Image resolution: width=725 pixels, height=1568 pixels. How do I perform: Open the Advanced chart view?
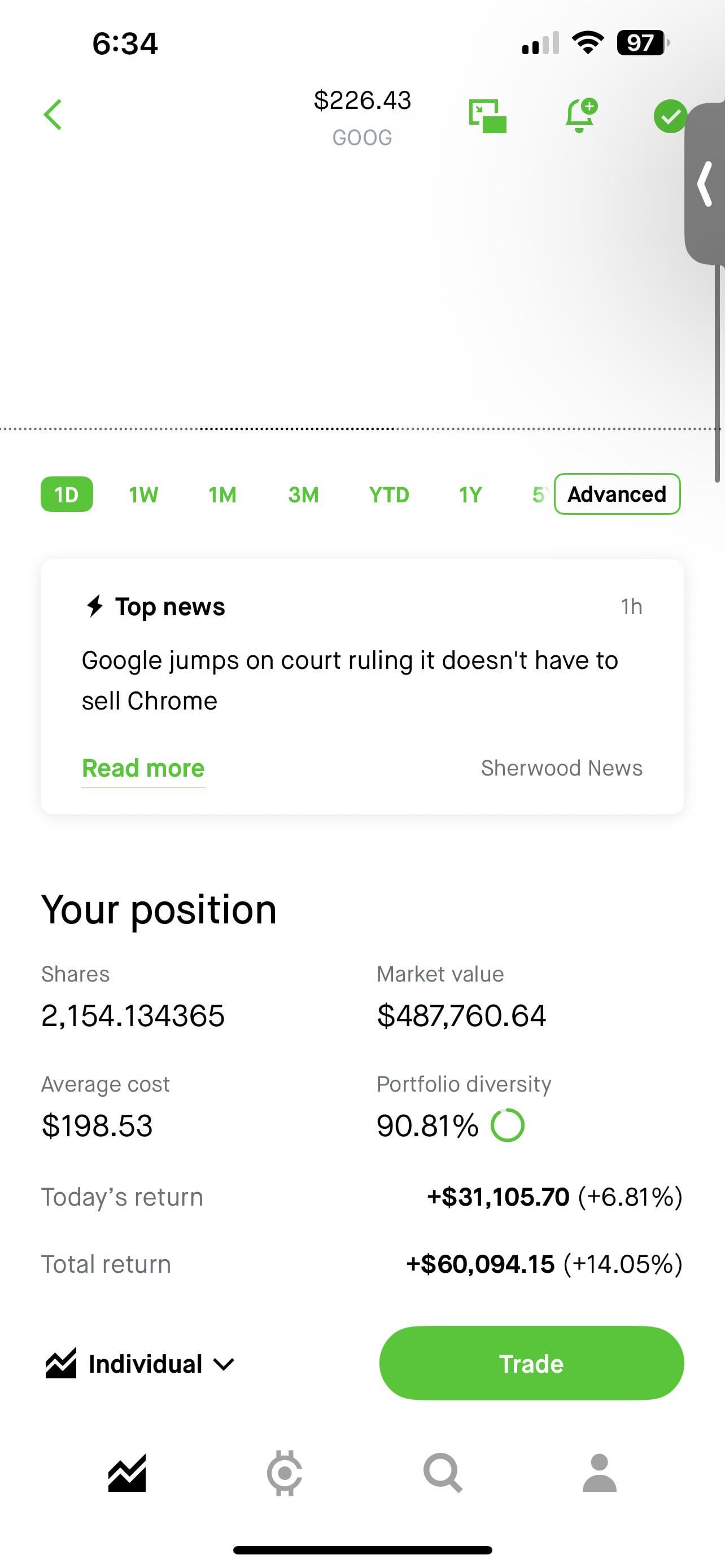point(617,494)
